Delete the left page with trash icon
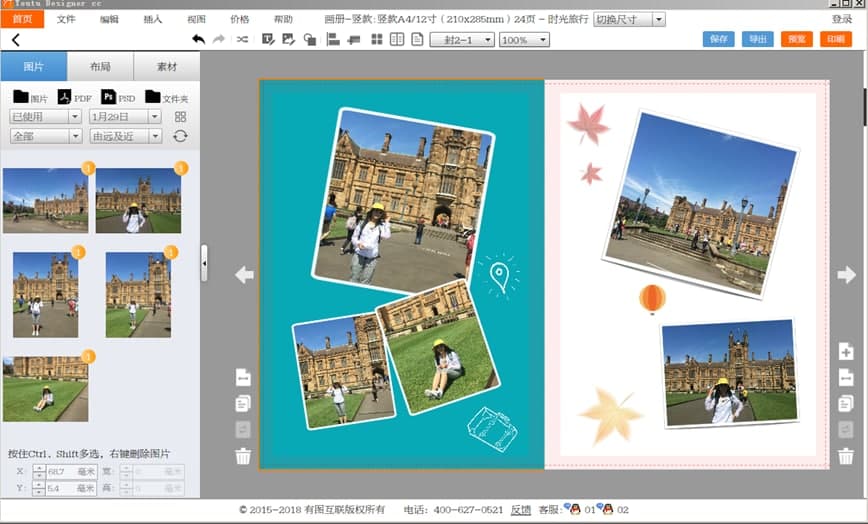Screen dimensions: 868x524 (x=243, y=456)
